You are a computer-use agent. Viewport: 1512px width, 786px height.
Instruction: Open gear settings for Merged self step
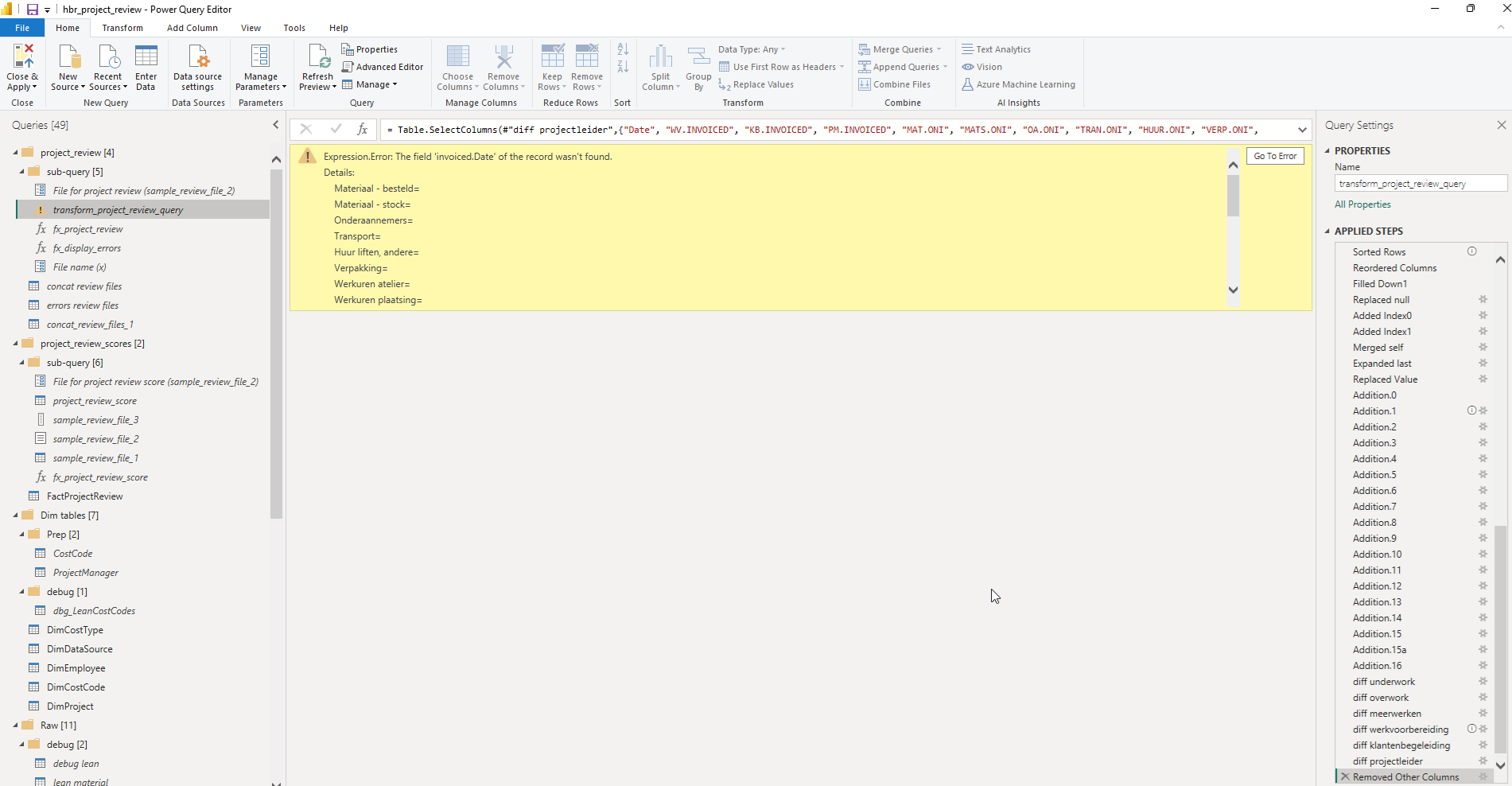point(1483,347)
